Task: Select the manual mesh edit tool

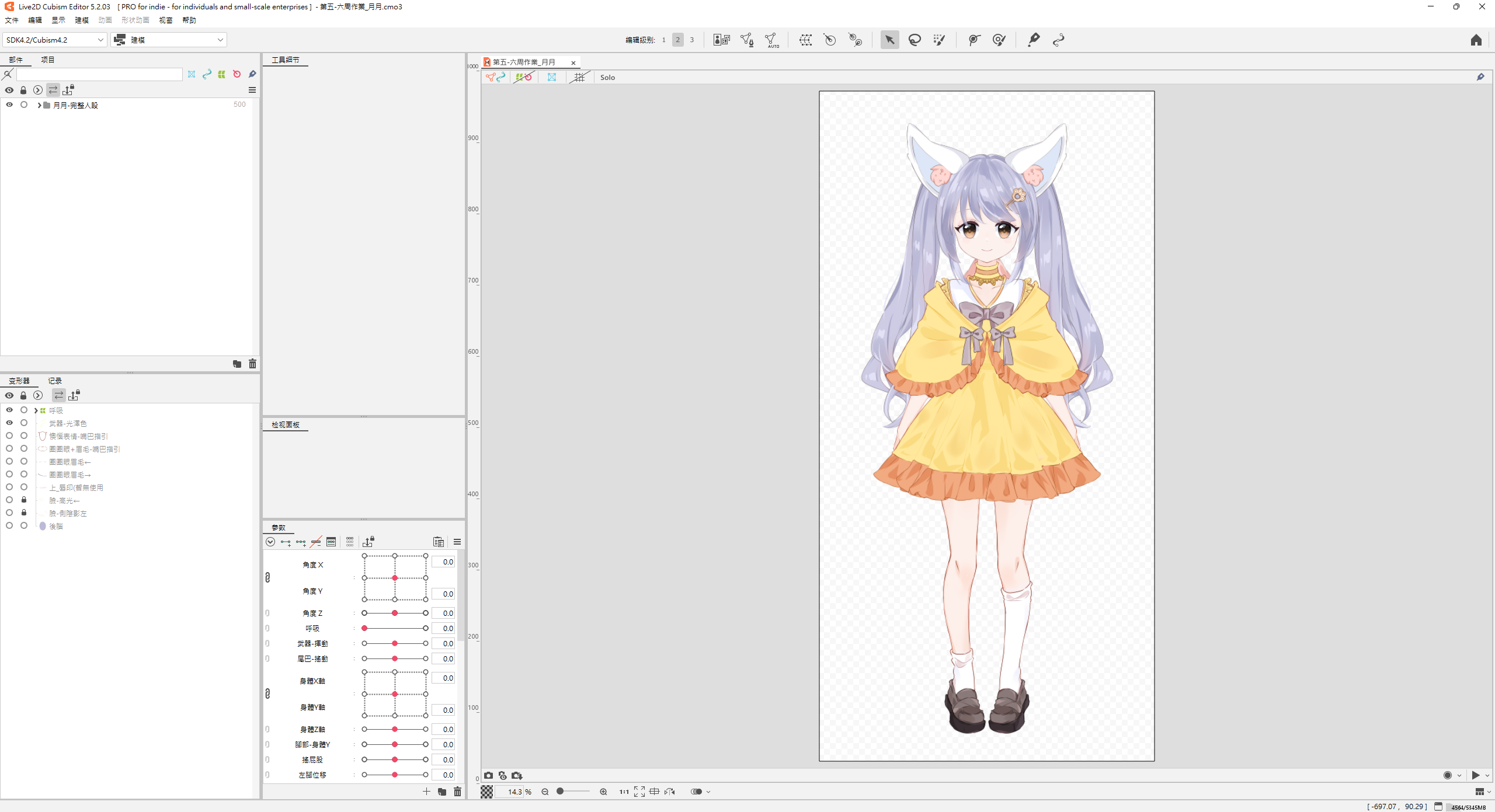Action: pos(747,40)
